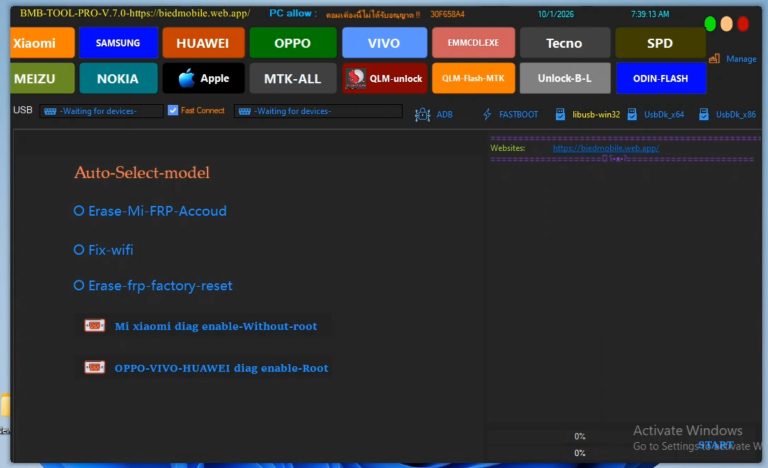The height and width of the screenshot is (468, 768).
Task: Click Mi xiaomi diag enable-Without-root button
Action: pos(203,326)
